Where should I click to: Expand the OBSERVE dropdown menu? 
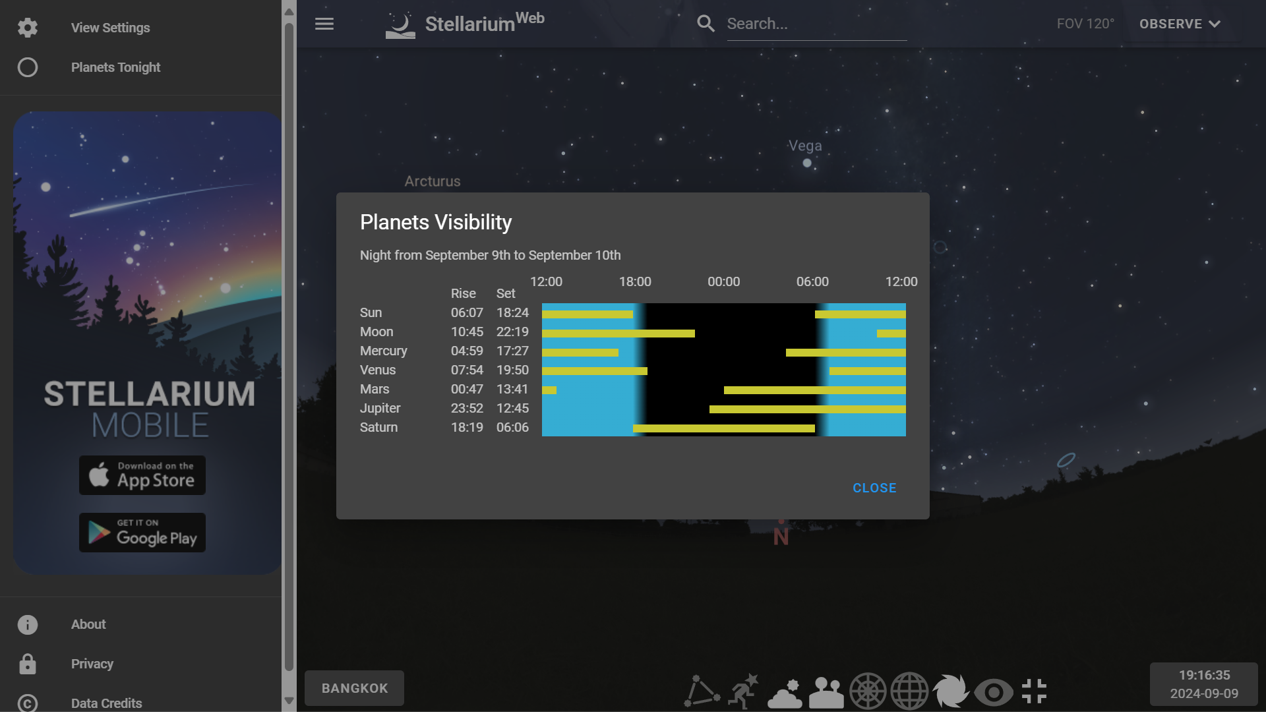(x=1180, y=23)
